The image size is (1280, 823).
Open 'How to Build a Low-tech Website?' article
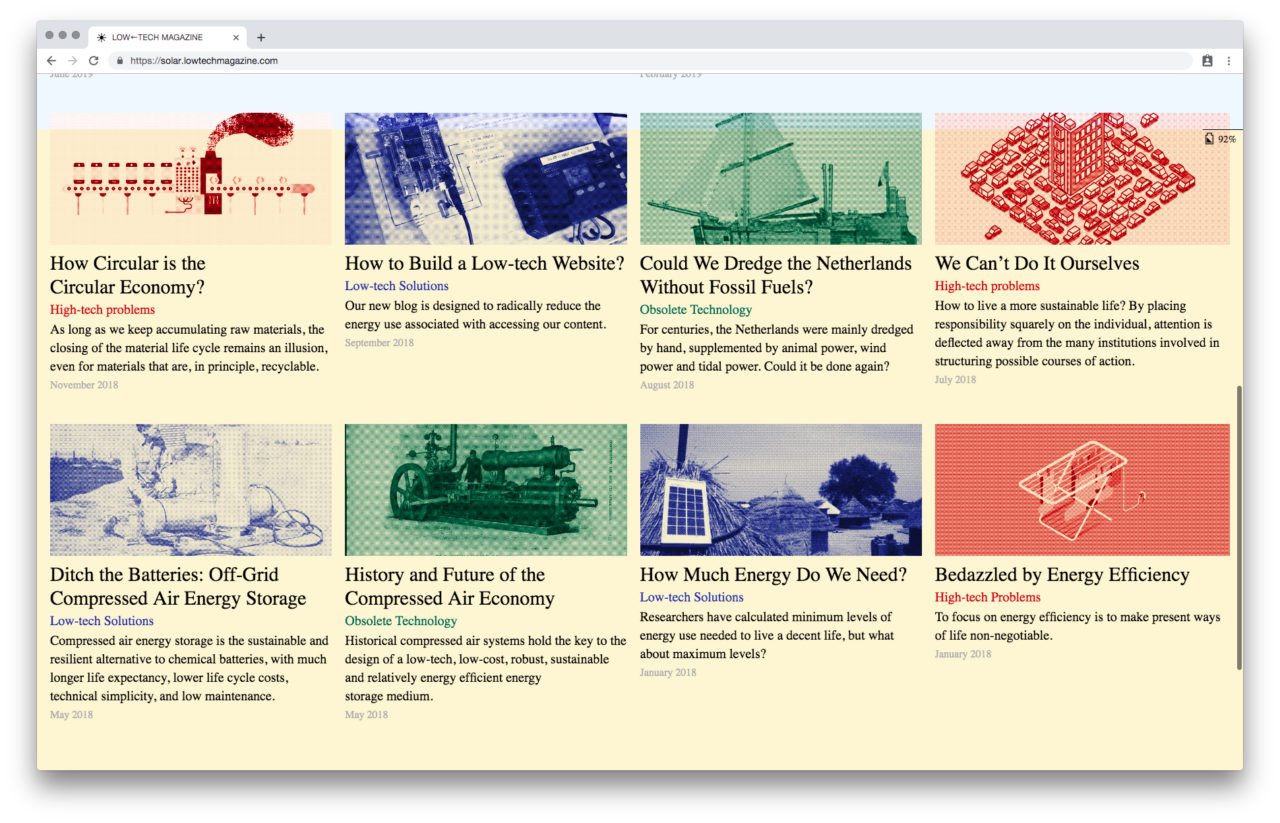coord(484,264)
